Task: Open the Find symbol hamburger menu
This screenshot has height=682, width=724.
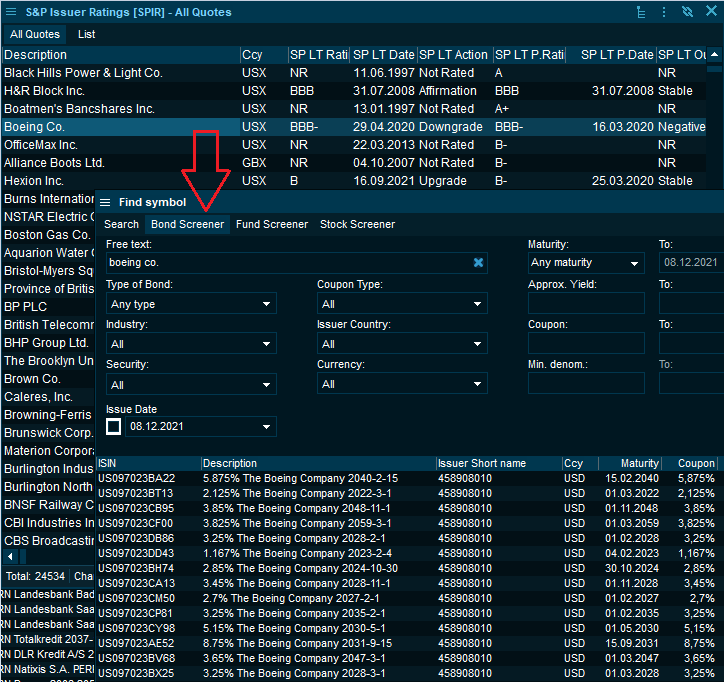Action: pyautogui.click(x=105, y=203)
